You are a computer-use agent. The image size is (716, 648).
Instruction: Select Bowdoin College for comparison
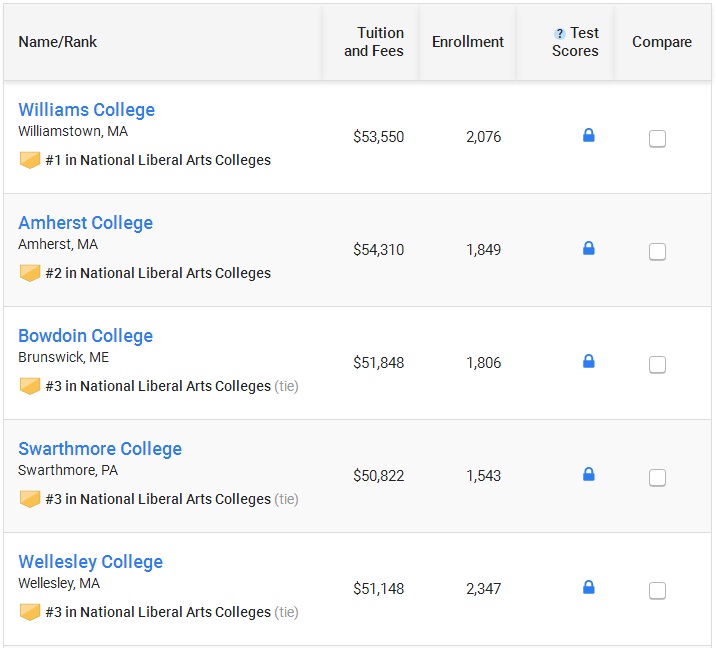tap(657, 364)
